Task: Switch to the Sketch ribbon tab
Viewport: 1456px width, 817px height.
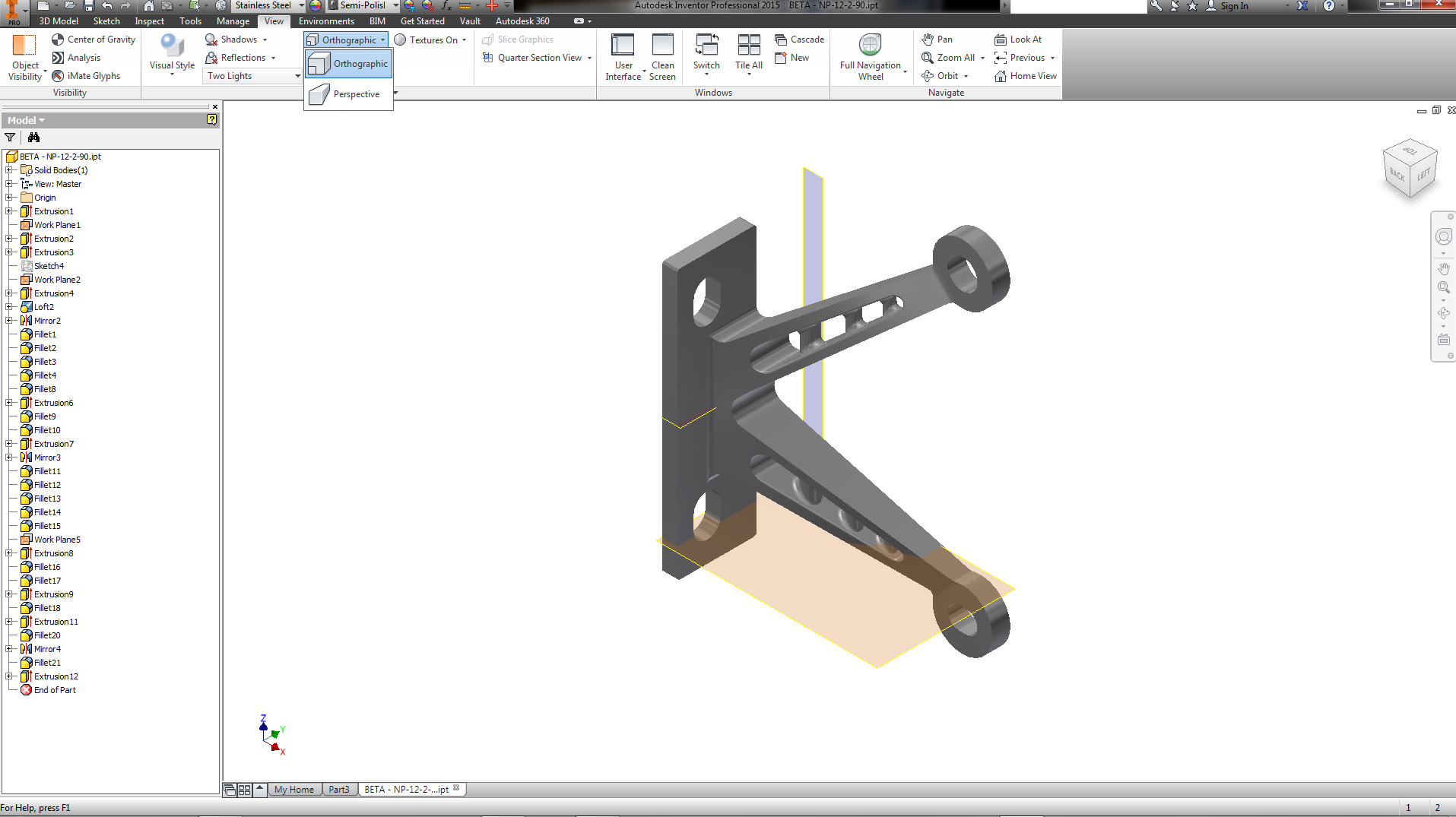Action: coord(106,21)
